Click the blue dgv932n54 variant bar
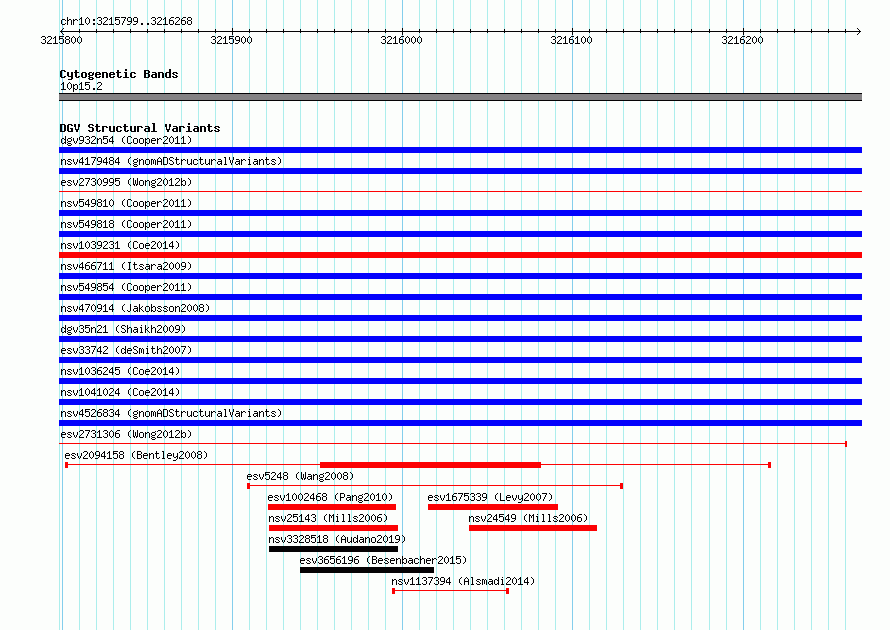 click(460, 150)
